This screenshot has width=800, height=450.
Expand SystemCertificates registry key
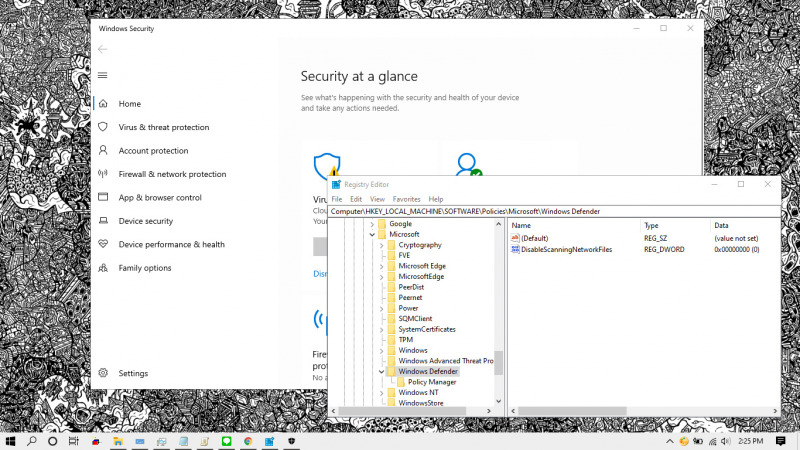click(381, 330)
